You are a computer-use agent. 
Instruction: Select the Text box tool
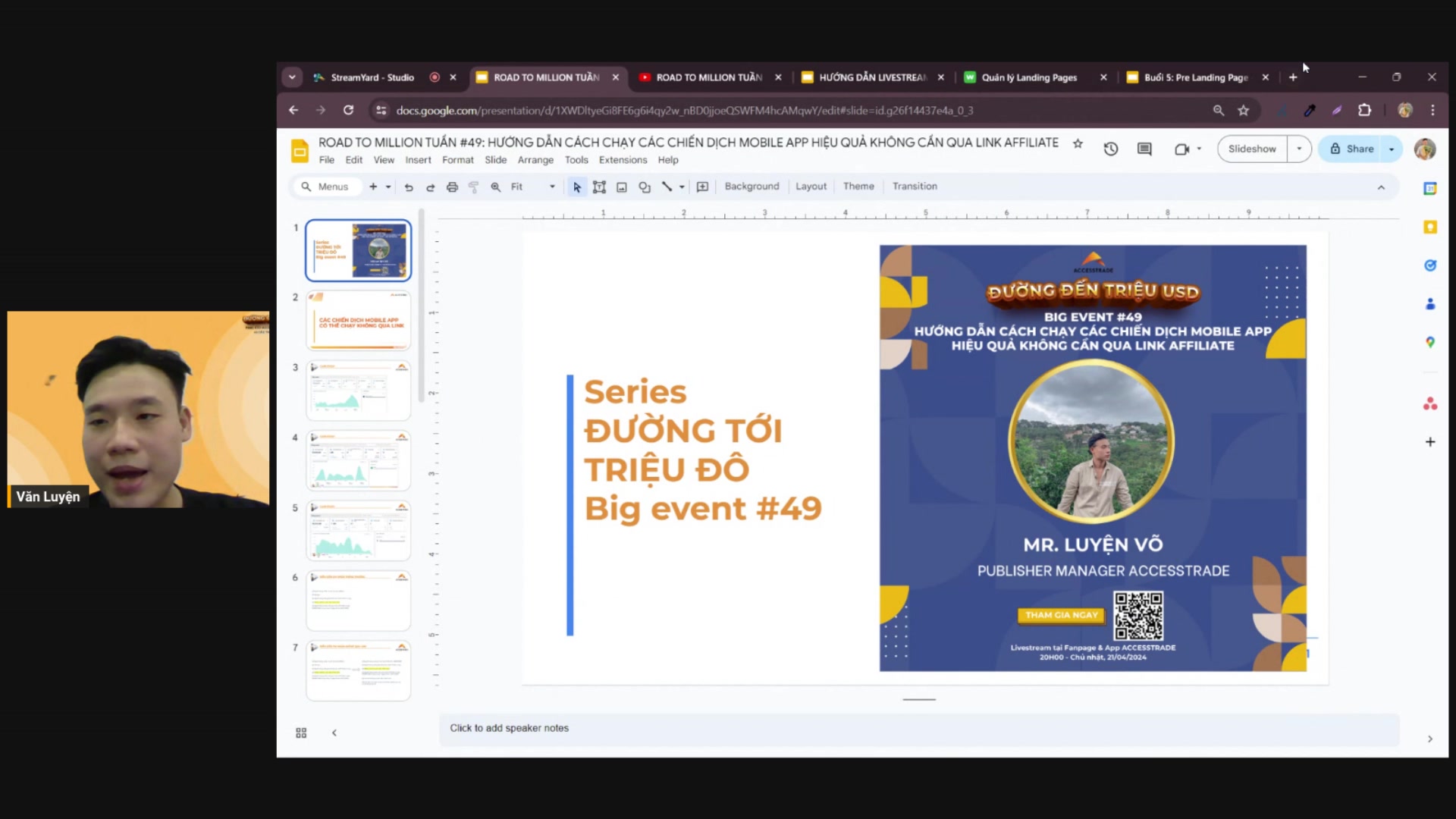[599, 187]
